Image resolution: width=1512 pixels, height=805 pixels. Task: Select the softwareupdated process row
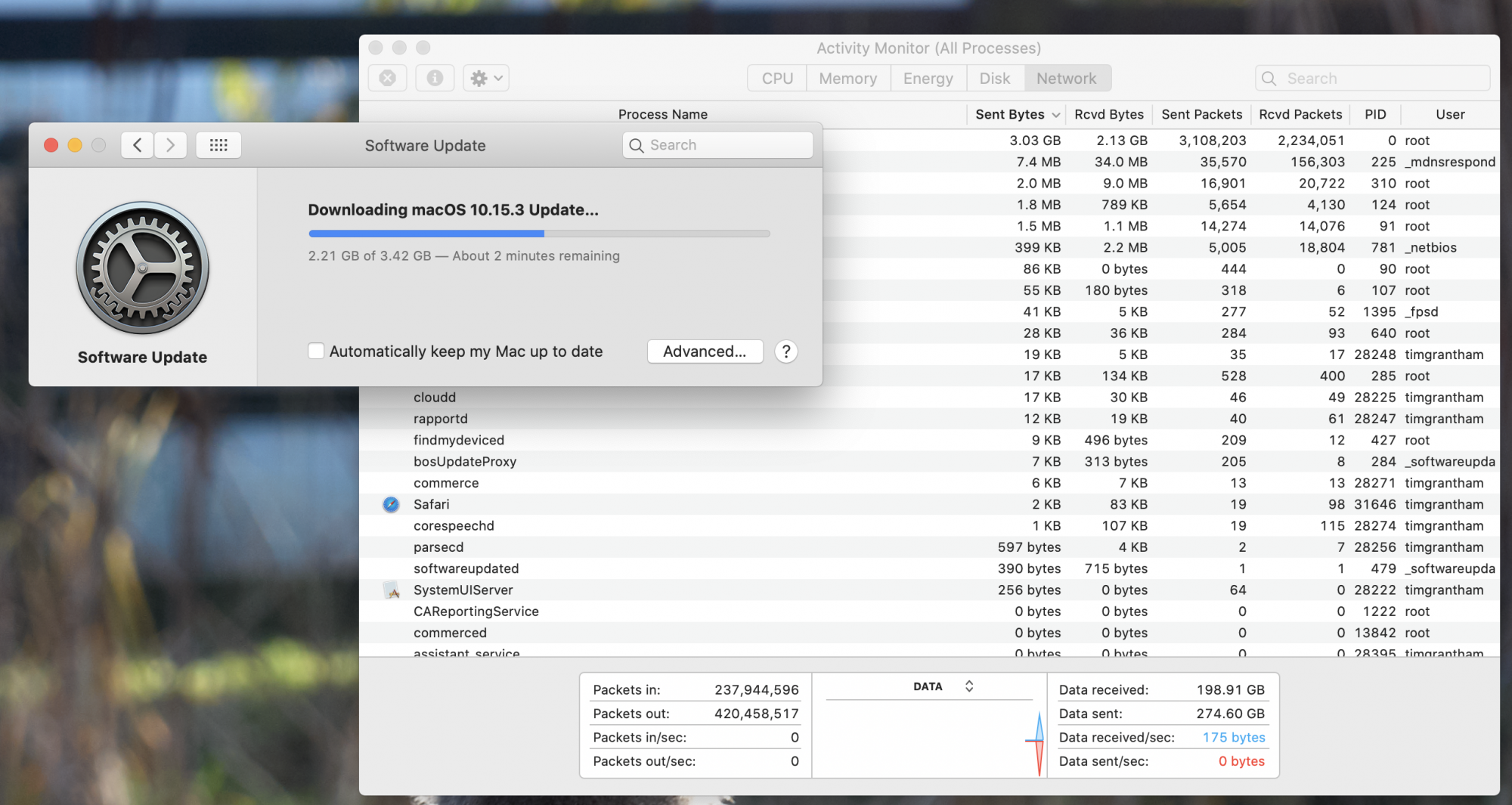click(929, 568)
